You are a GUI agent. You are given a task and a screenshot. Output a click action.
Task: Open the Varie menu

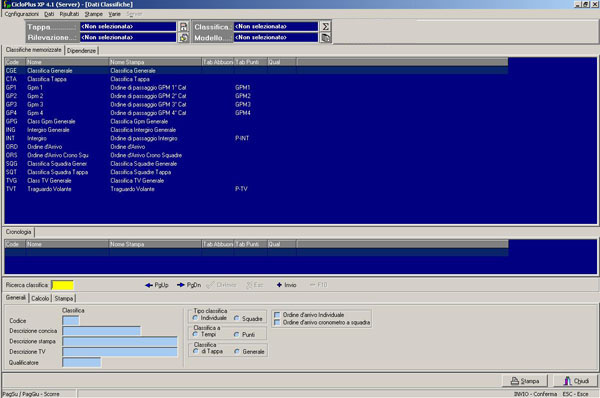[114, 14]
